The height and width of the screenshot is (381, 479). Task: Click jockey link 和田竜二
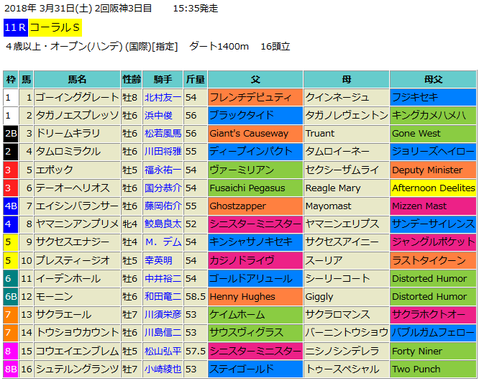coord(163,296)
